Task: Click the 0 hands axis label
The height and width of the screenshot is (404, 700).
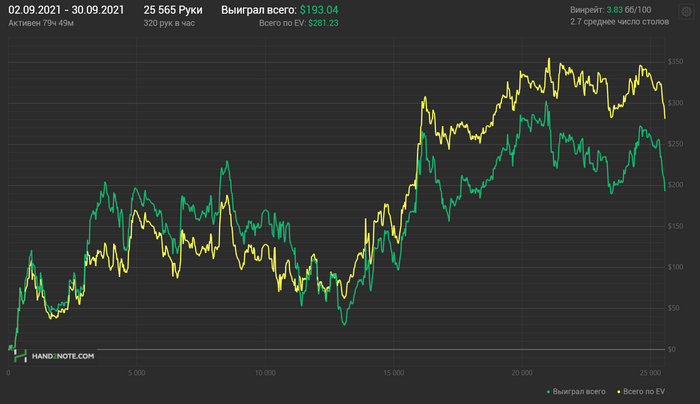Action: (x=8, y=373)
